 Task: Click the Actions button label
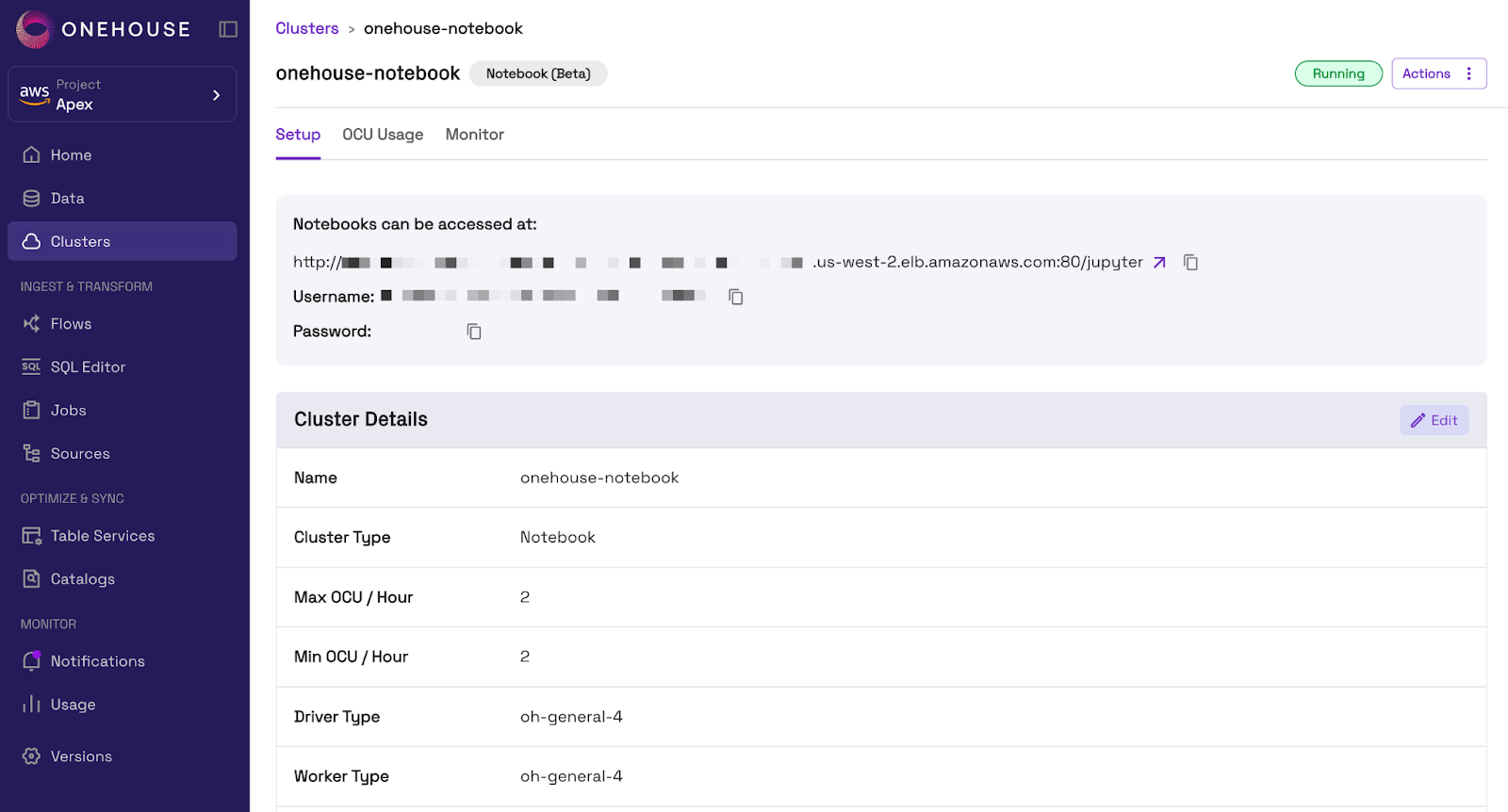pyautogui.click(x=1426, y=73)
